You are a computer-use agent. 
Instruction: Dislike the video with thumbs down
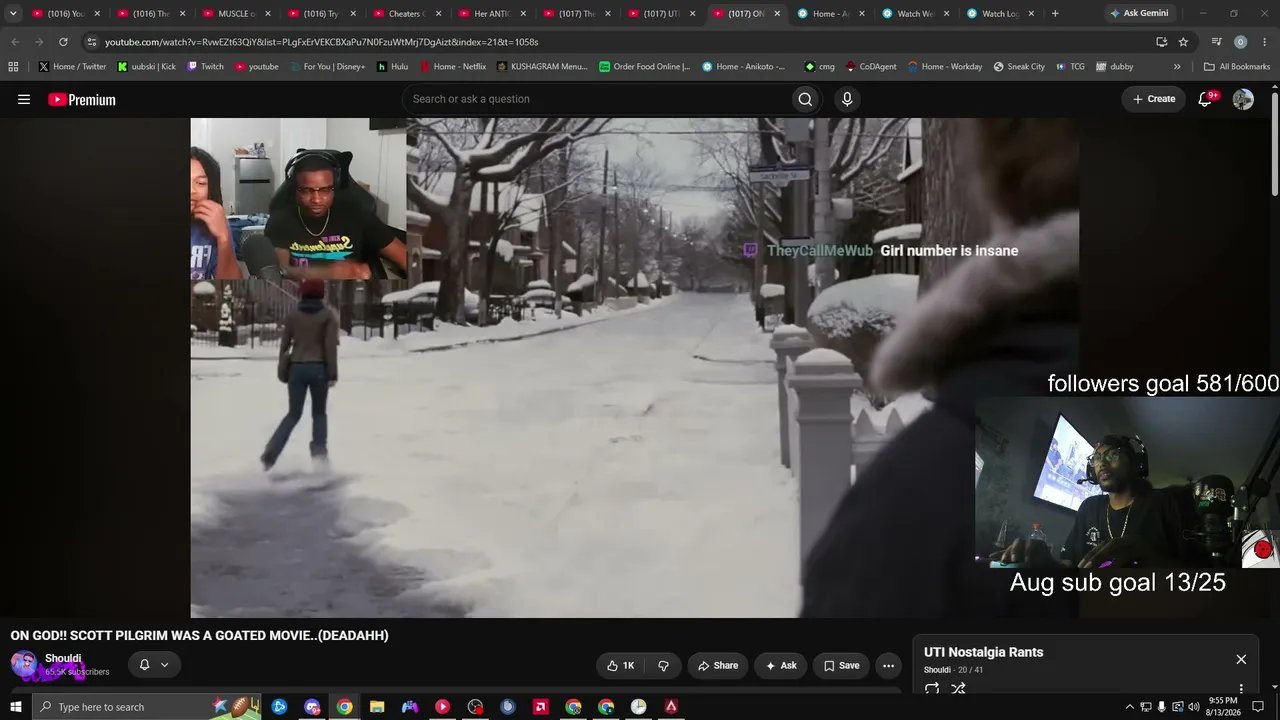pyautogui.click(x=663, y=665)
